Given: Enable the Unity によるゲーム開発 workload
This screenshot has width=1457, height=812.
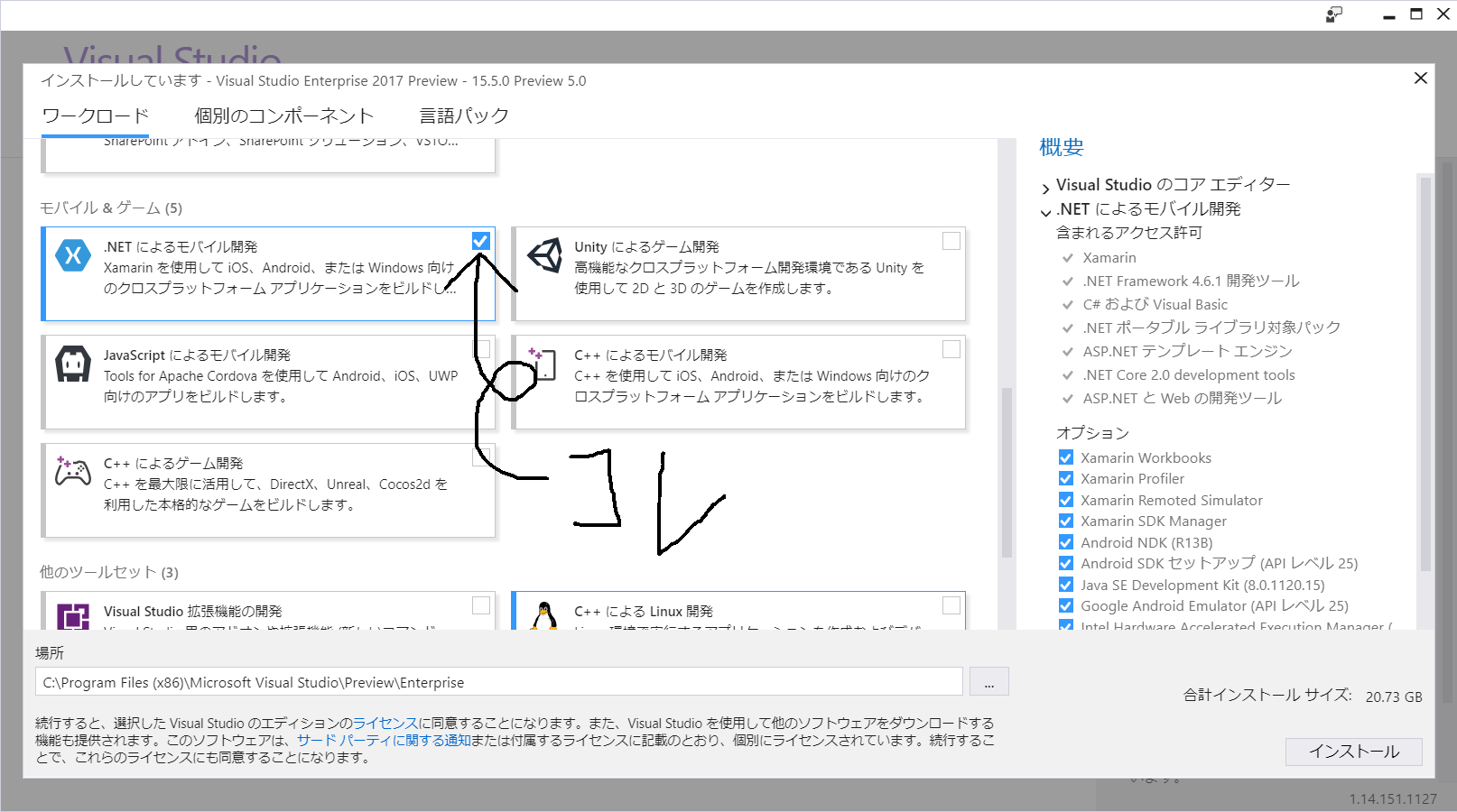Looking at the screenshot, I should pyautogui.click(x=951, y=241).
